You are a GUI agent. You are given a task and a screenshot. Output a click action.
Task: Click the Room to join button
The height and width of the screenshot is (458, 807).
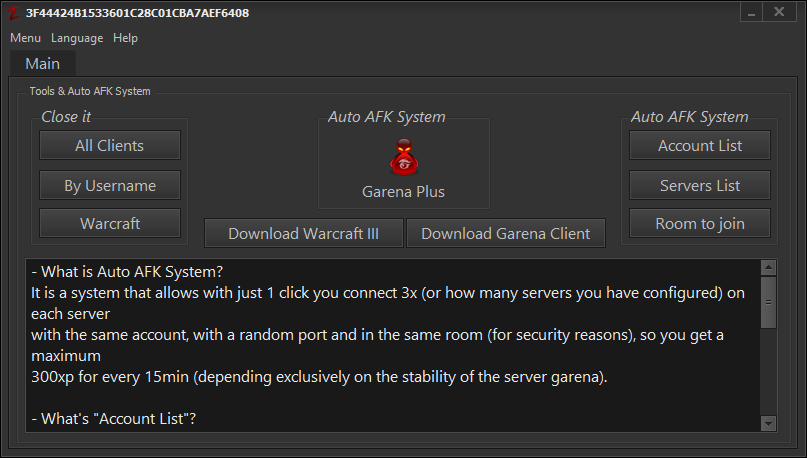(x=699, y=223)
